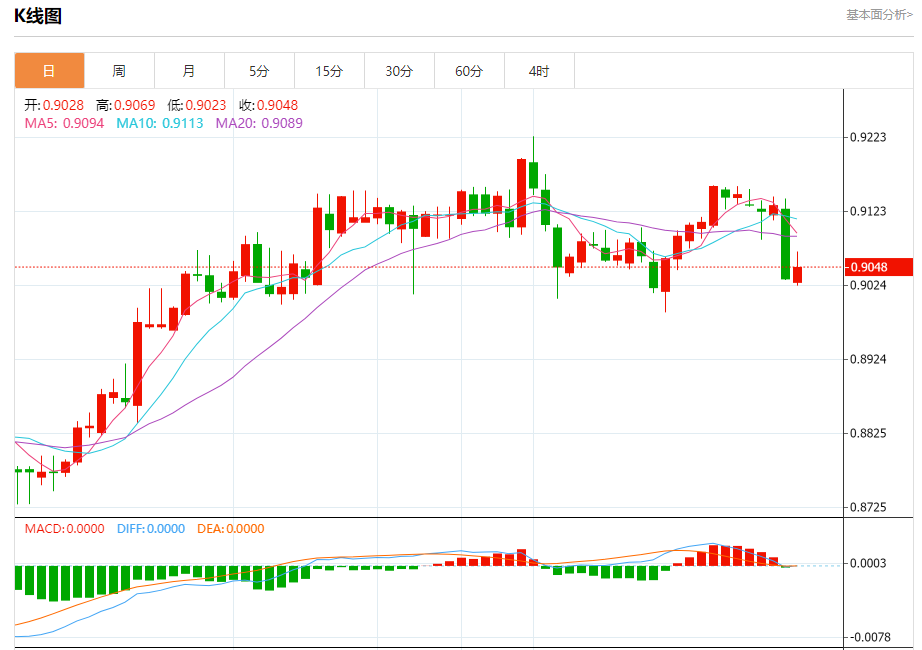This screenshot has height=650, width=922.
Task: Click the 0.9024 price axis label
Action: tap(868, 285)
